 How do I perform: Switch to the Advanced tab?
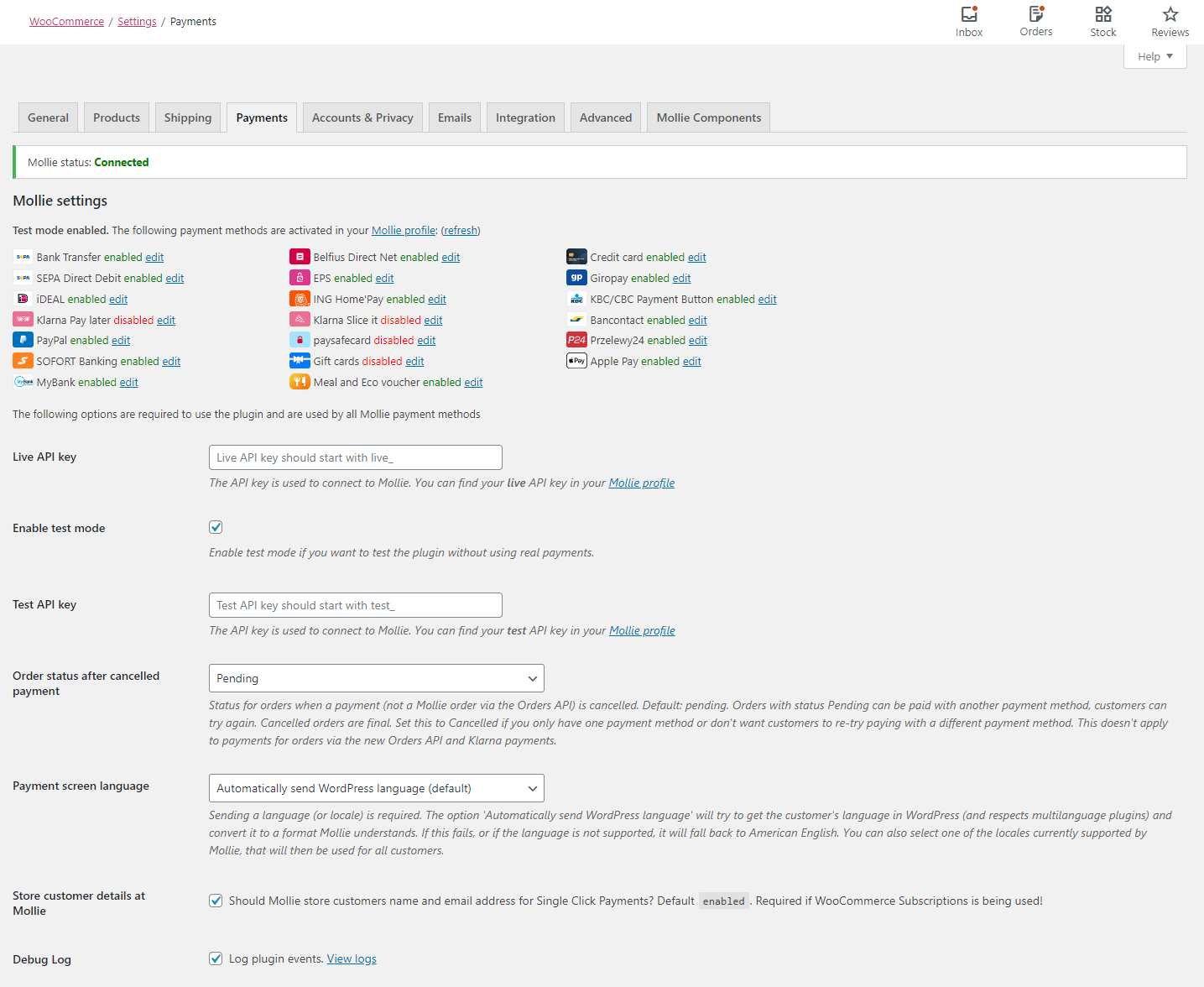pyautogui.click(x=606, y=117)
